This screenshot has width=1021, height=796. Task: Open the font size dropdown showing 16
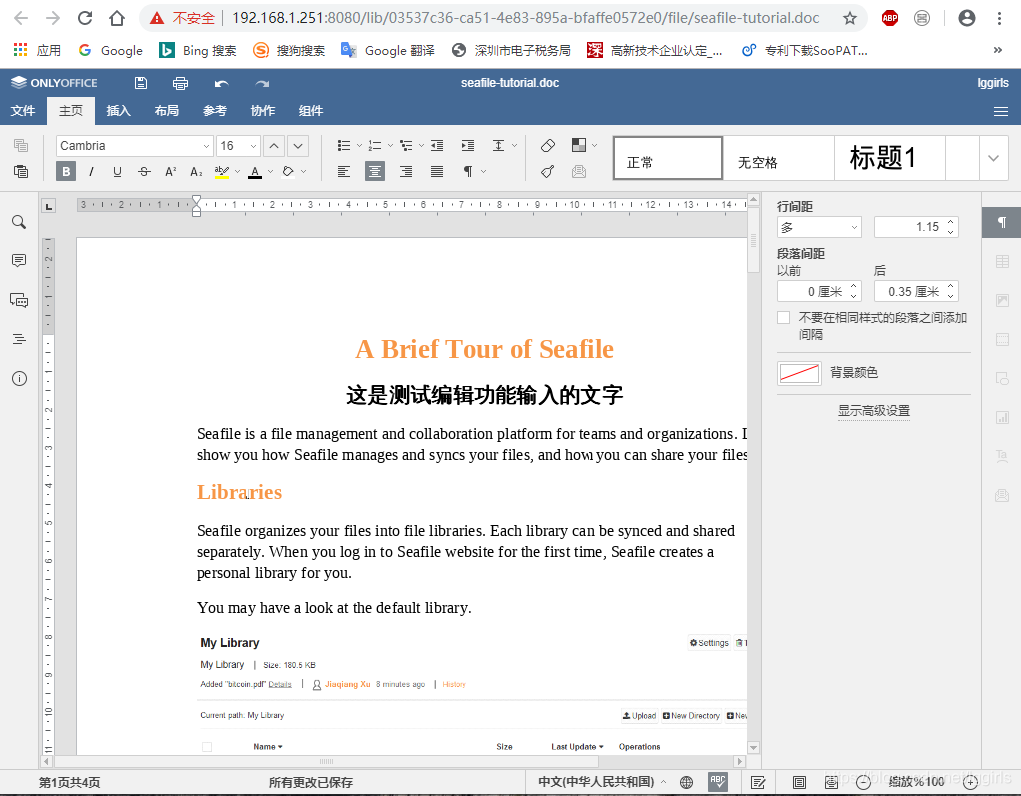click(x=253, y=146)
